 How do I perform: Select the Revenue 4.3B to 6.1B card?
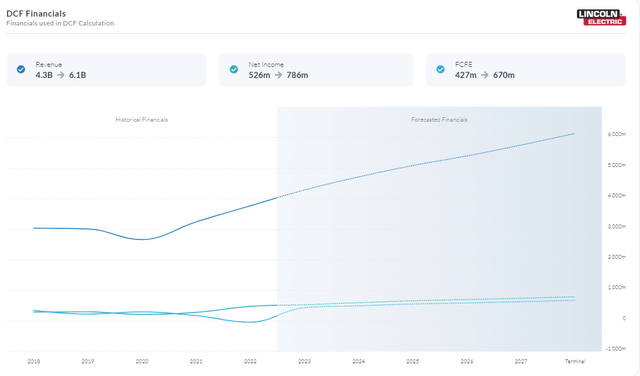107,69
